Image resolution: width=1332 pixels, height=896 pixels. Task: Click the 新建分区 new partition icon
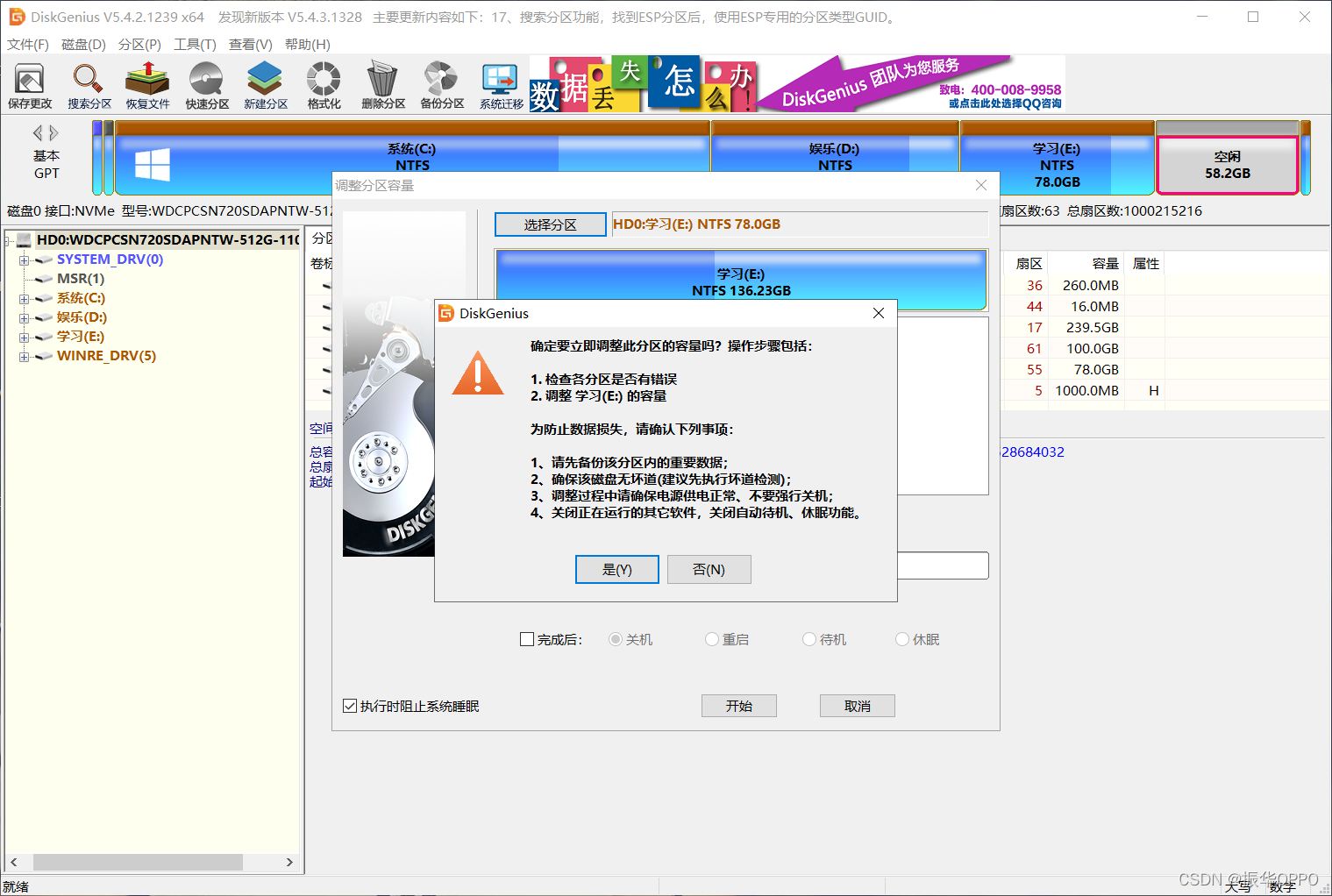(x=266, y=86)
